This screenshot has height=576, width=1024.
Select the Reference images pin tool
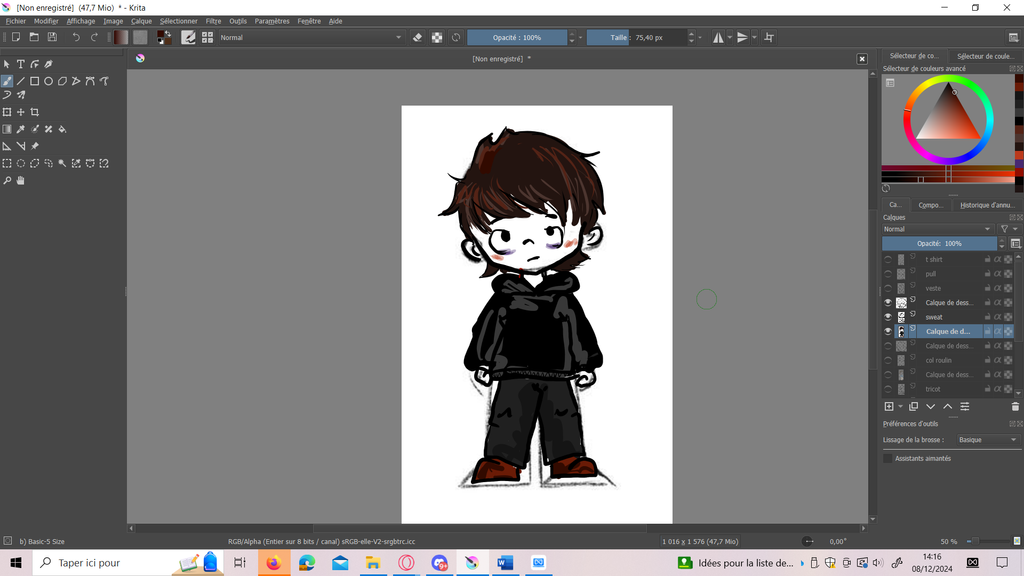pyautogui.click(x=35, y=146)
